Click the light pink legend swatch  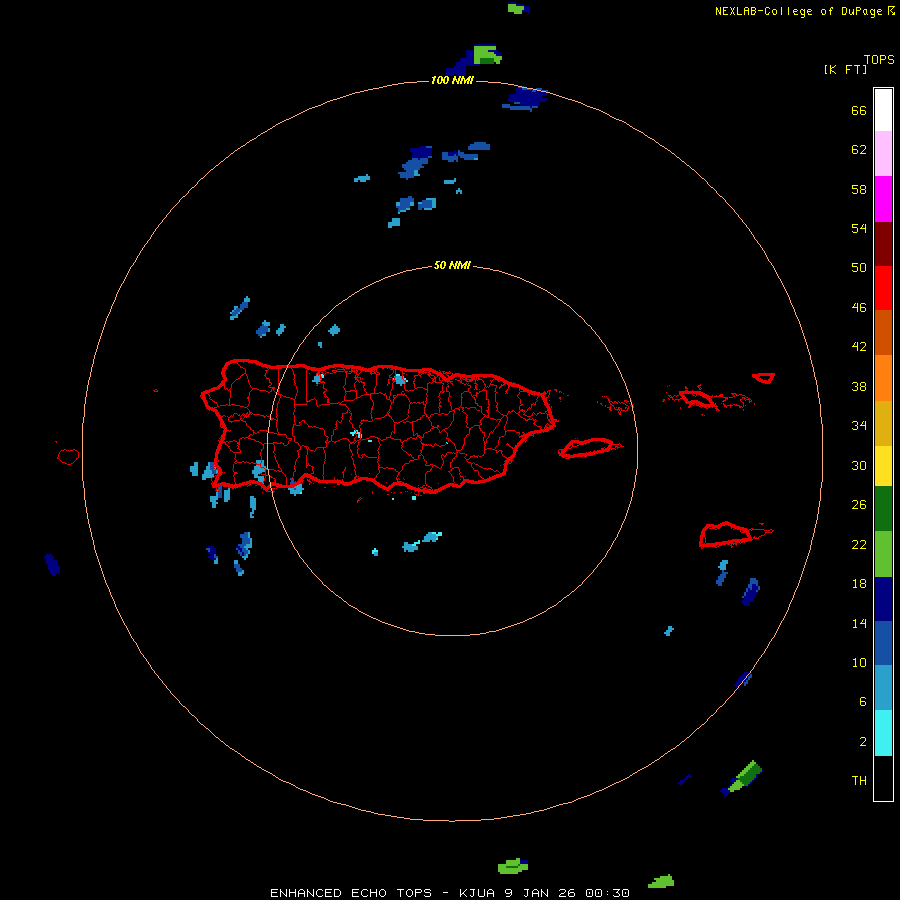pos(883,154)
